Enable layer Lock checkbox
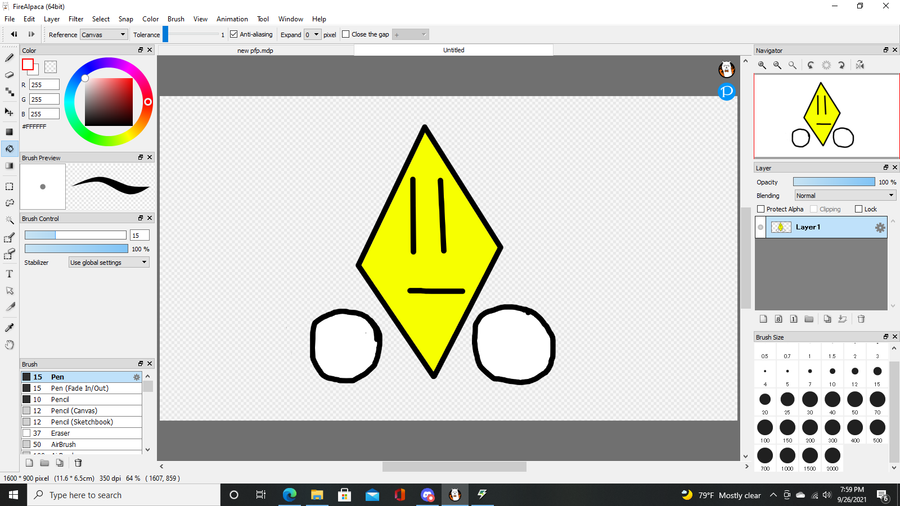This screenshot has height=506, width=900. point(858,209)
